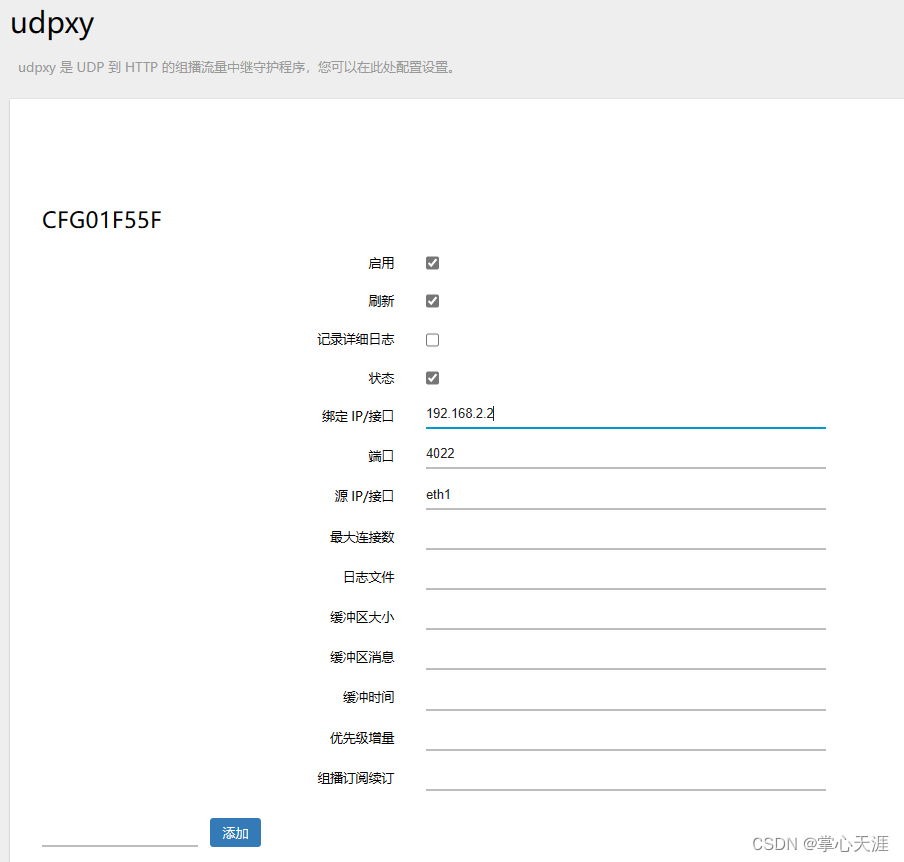Image resolution: width=904 pixels, height=862 pixels.
Task: Click the 组播订阅续订 label
Action: point(356,778)
